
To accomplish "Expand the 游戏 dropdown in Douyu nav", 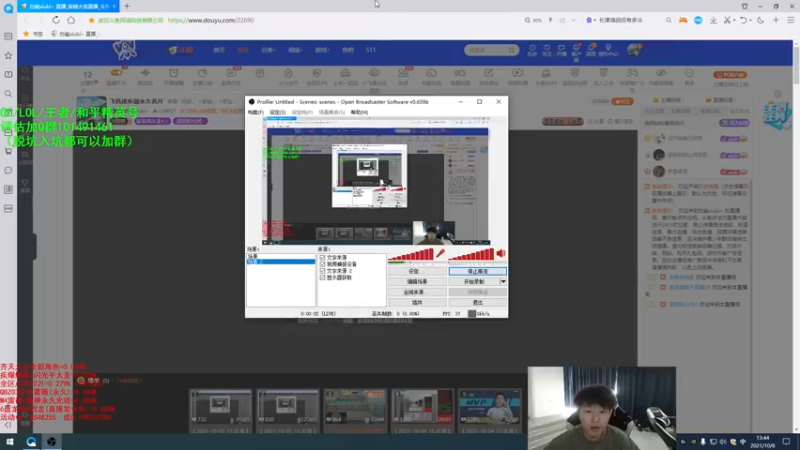I will (x=322, y=50).
